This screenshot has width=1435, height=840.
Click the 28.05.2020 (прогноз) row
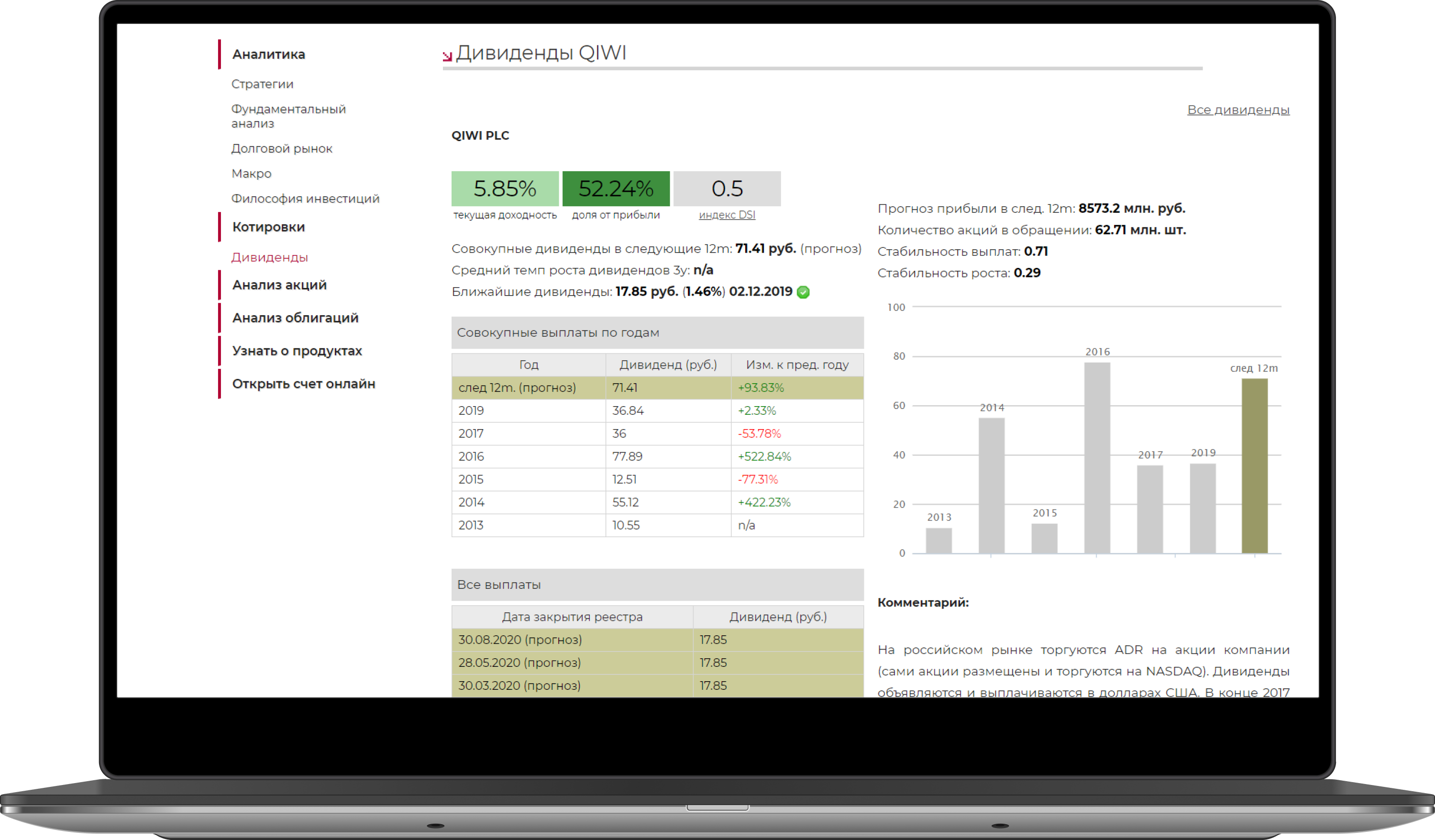657,663
